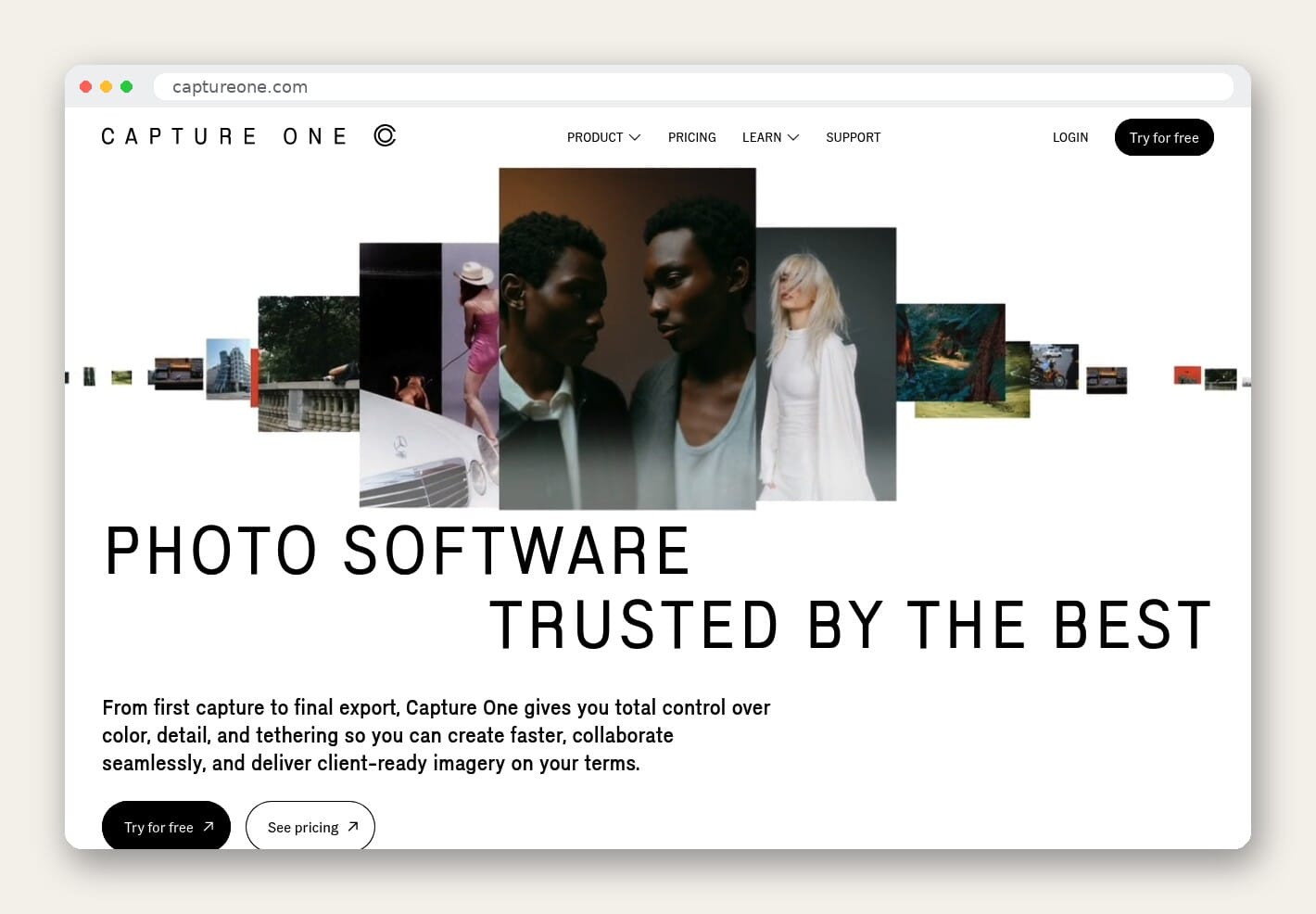Click Try for free button below paragraph
The height and width of the screenshot is (914, 1316).
[166, 825]
